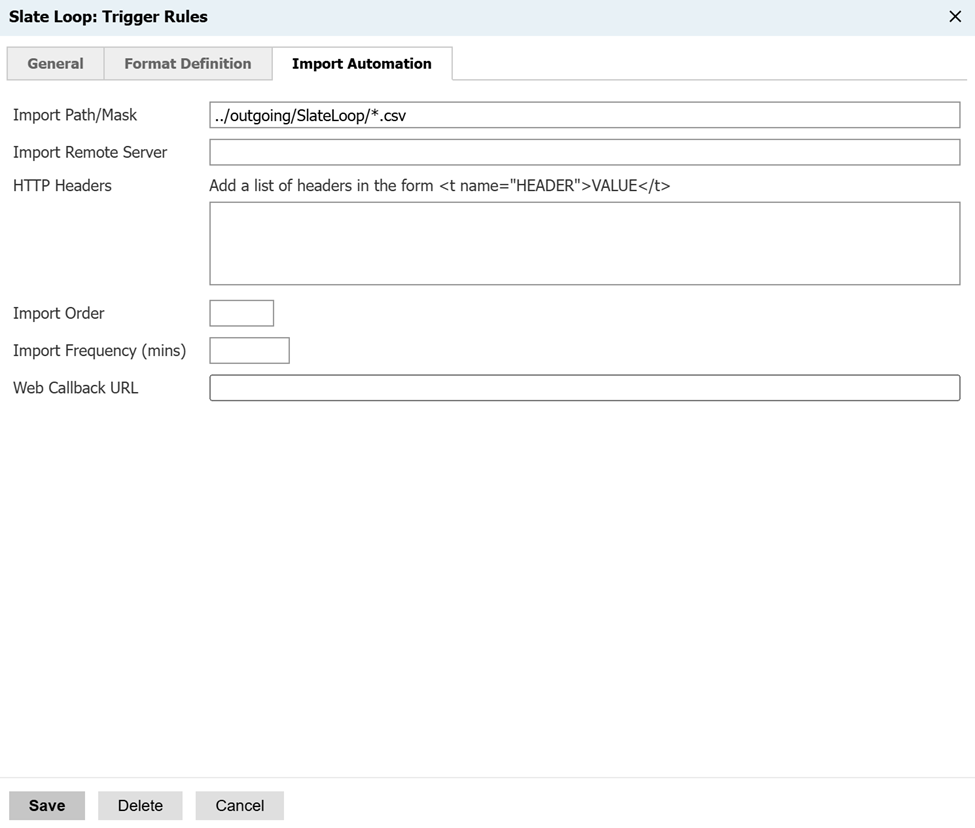Select the Import Order field
975x828 pixels.
[241, 313]
